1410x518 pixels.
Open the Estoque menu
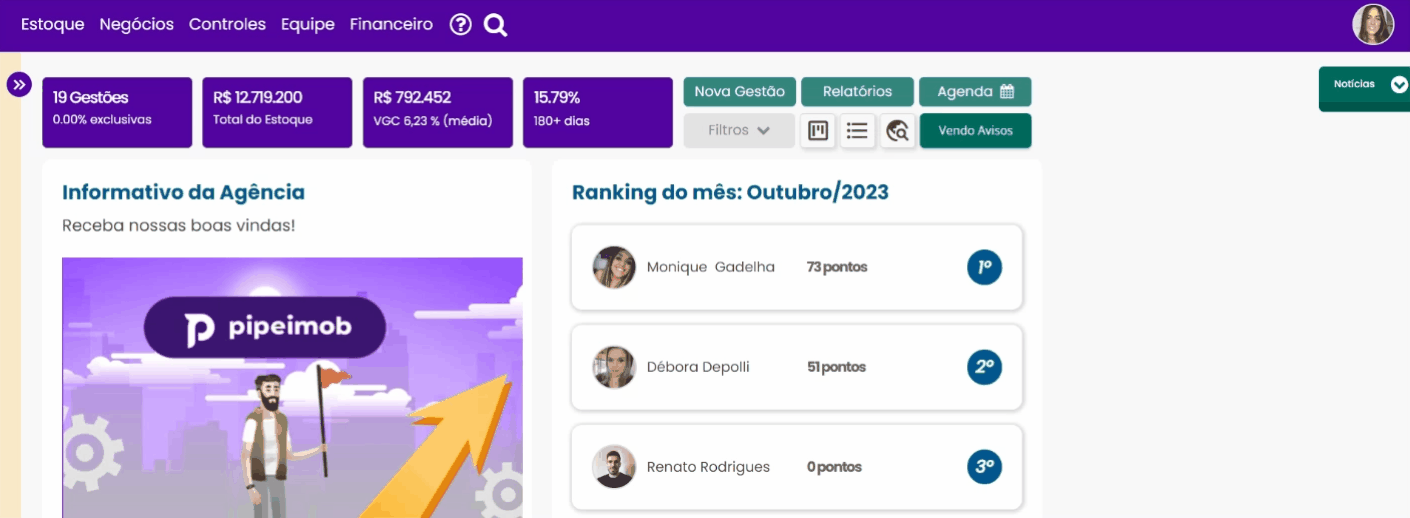tap(53, 25)
